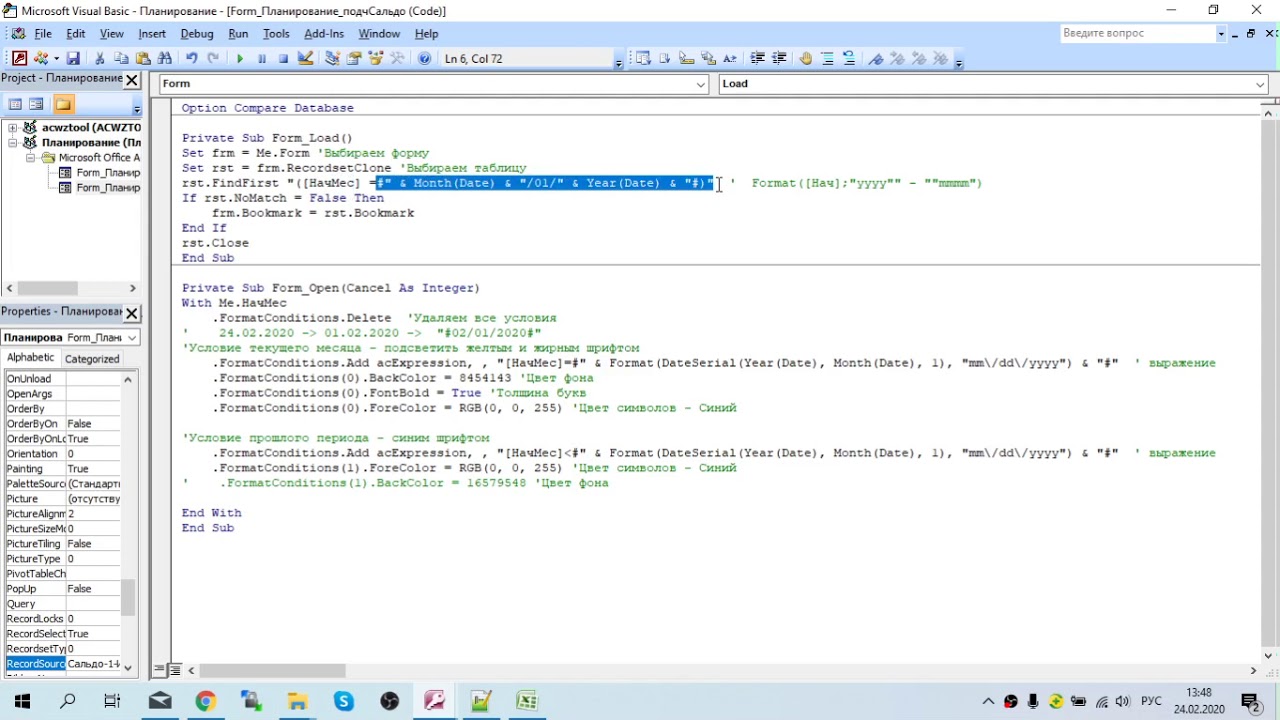
Task: Click Outdent icon in Edit toolbar
Action: (780, 59)
